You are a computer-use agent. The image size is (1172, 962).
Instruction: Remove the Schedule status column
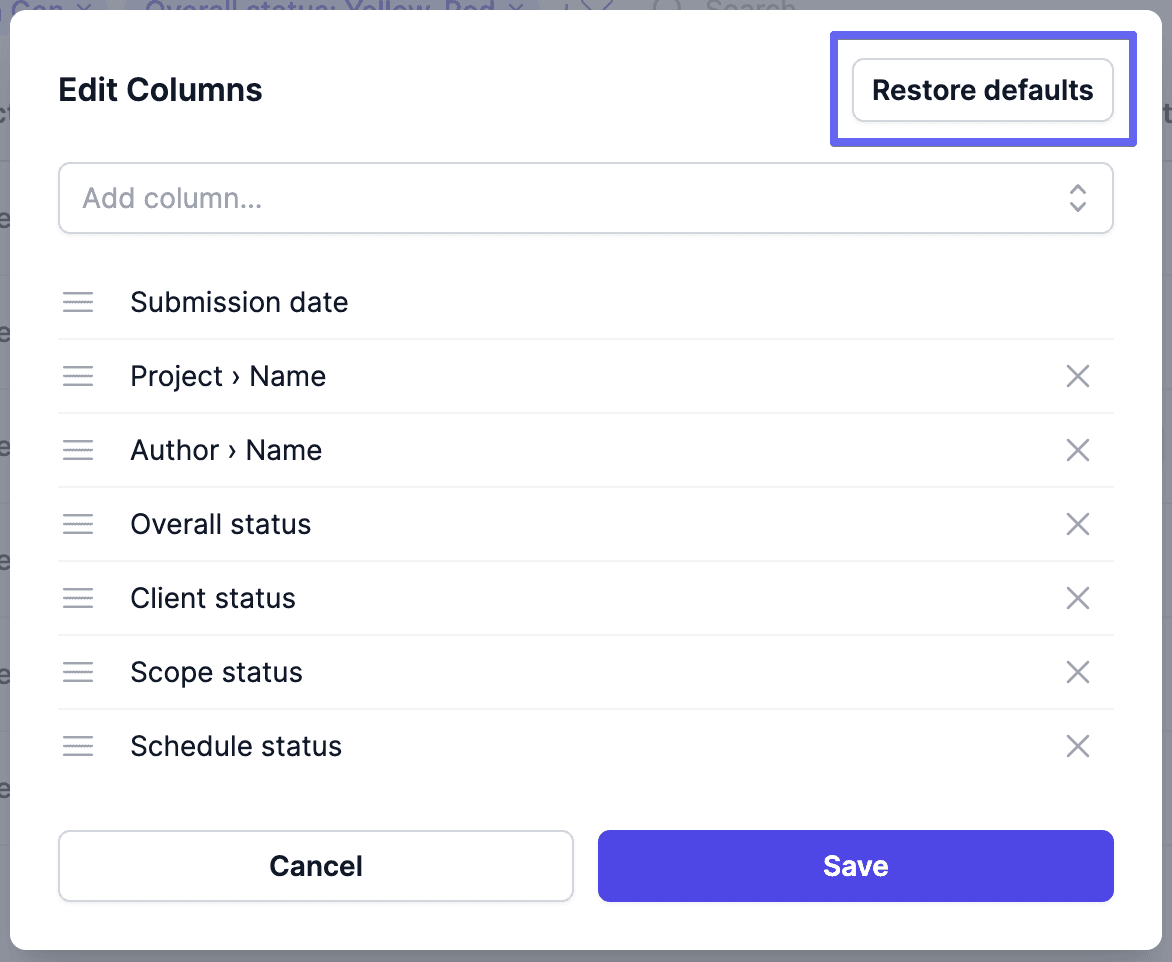pyautogui.click(x=1078, y=746)
